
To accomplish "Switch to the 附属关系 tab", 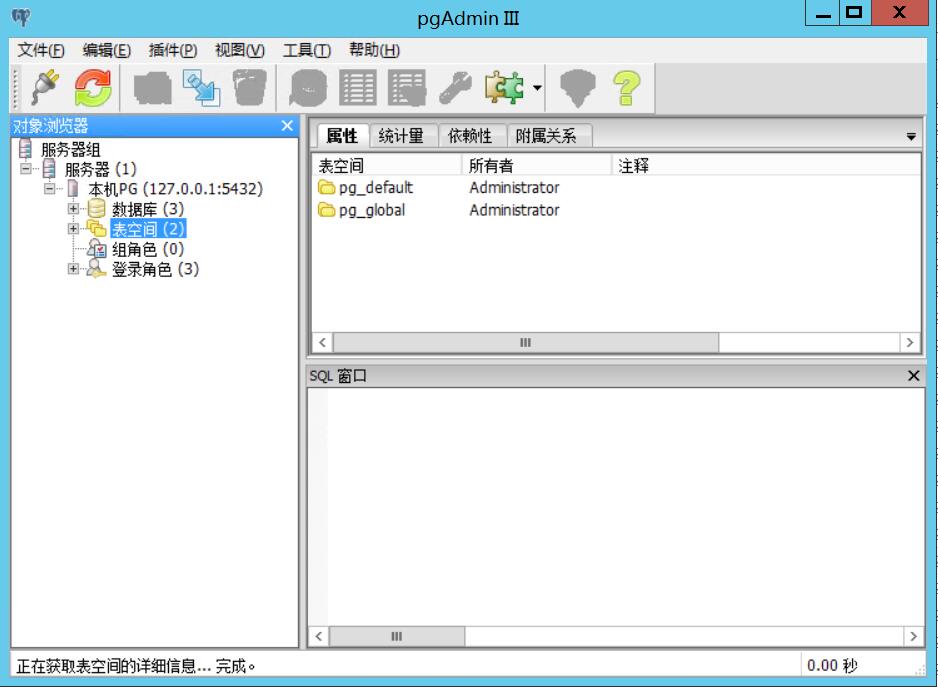I will [546, 136].
